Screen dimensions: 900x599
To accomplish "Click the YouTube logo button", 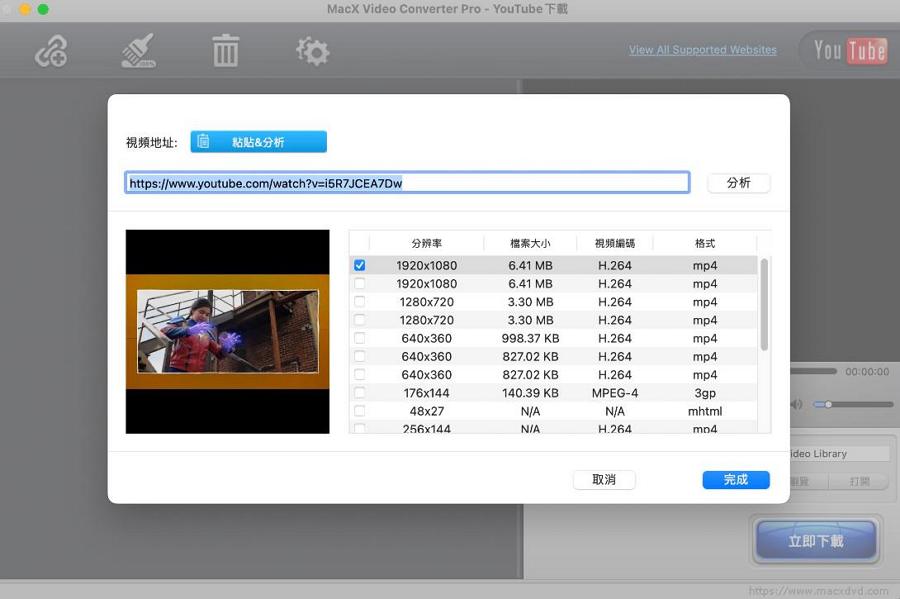I will (x=850, y=50).
